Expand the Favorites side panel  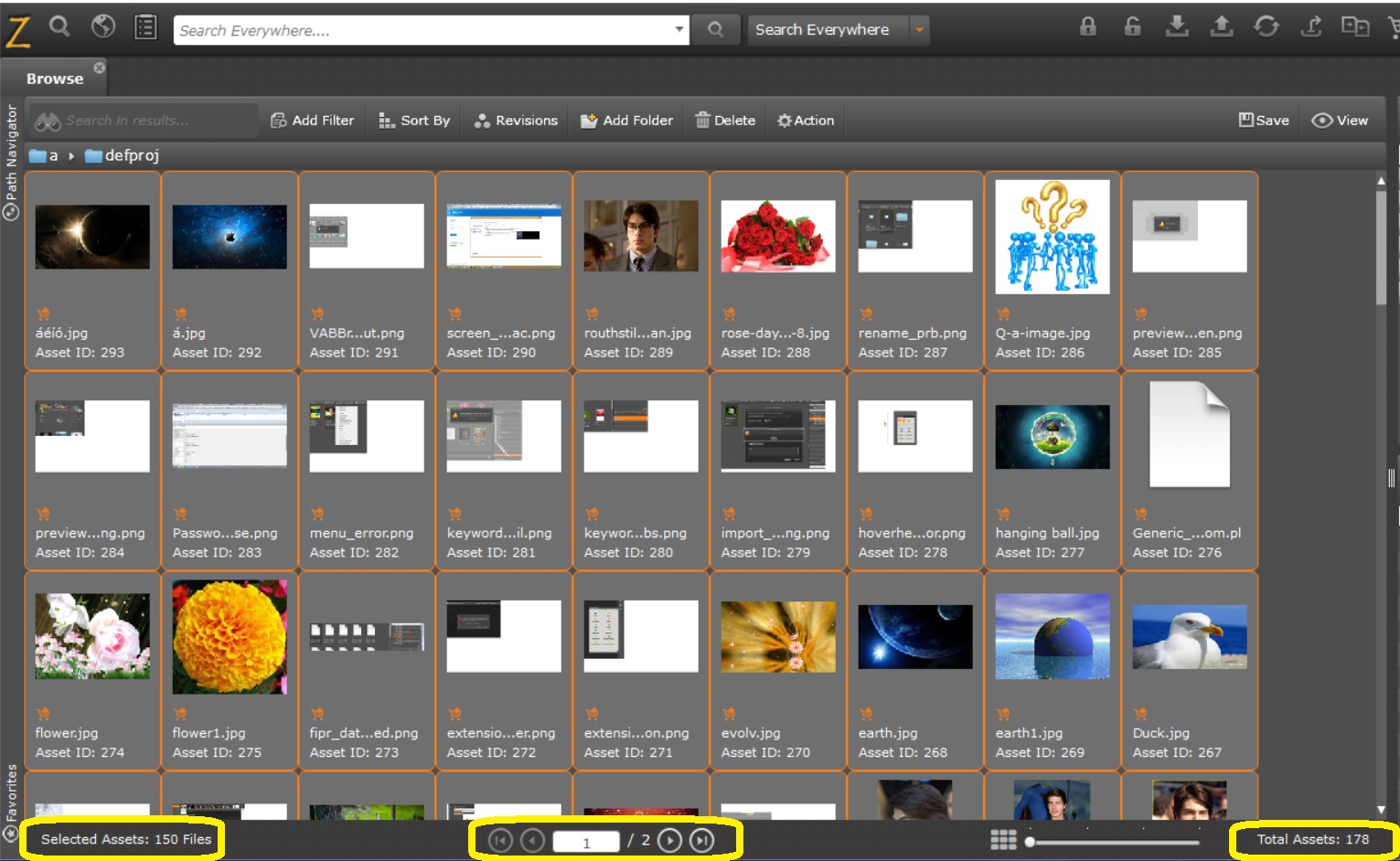tap(11, 803)
